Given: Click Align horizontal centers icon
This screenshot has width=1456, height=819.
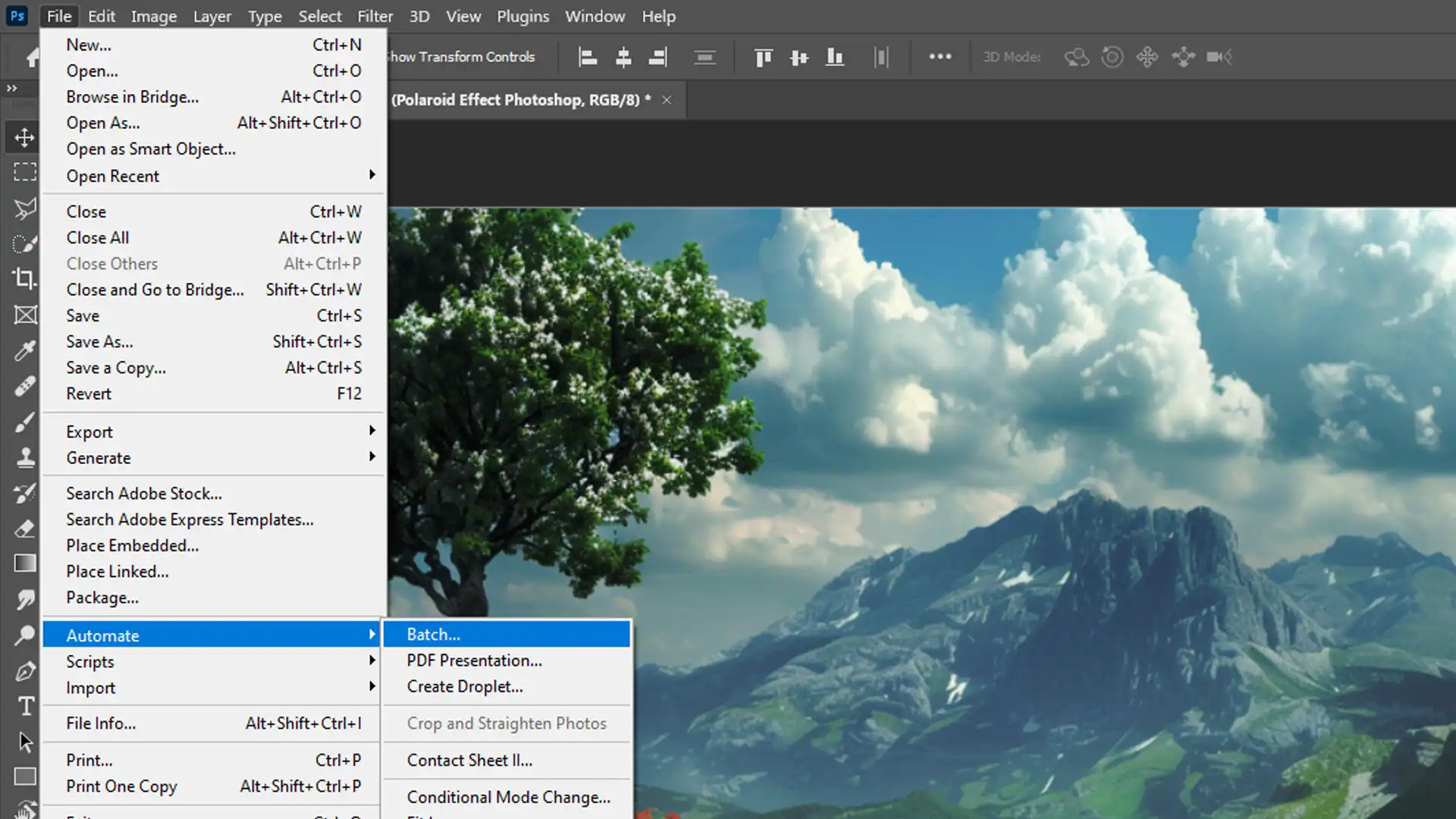Looking at the screenshot, I should (x=623, y=57).
